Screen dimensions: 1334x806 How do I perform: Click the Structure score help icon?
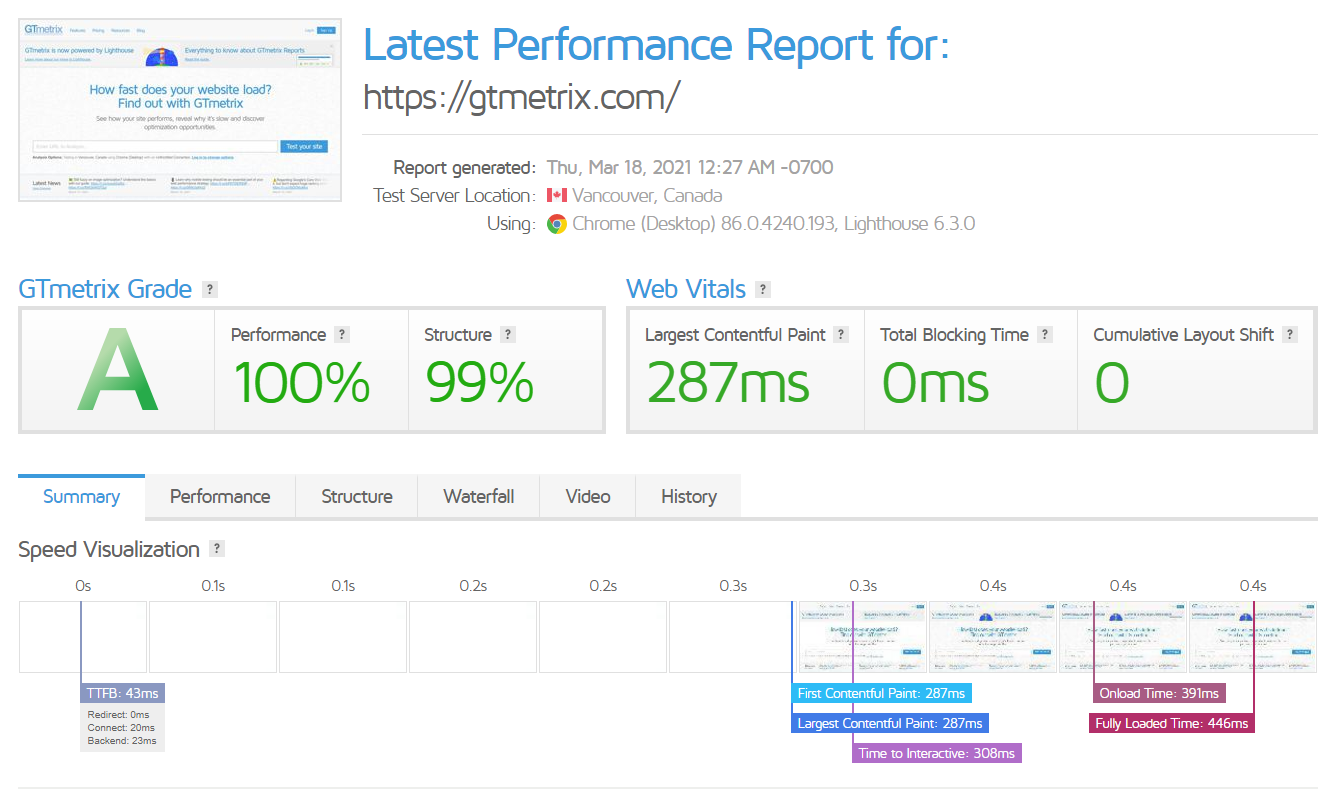coord(508,334)
